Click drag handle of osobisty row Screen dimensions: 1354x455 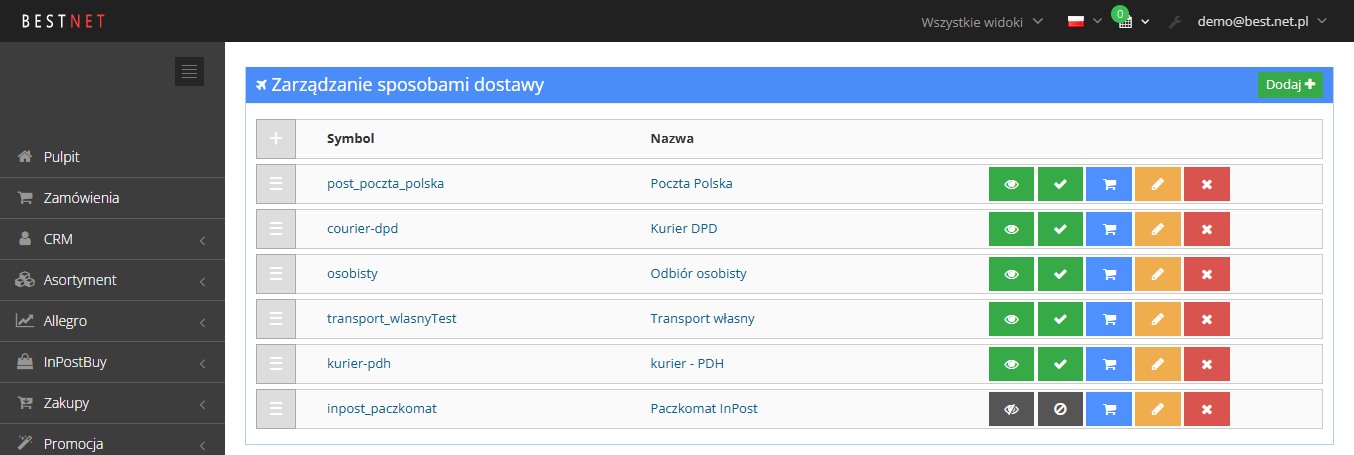276,274
